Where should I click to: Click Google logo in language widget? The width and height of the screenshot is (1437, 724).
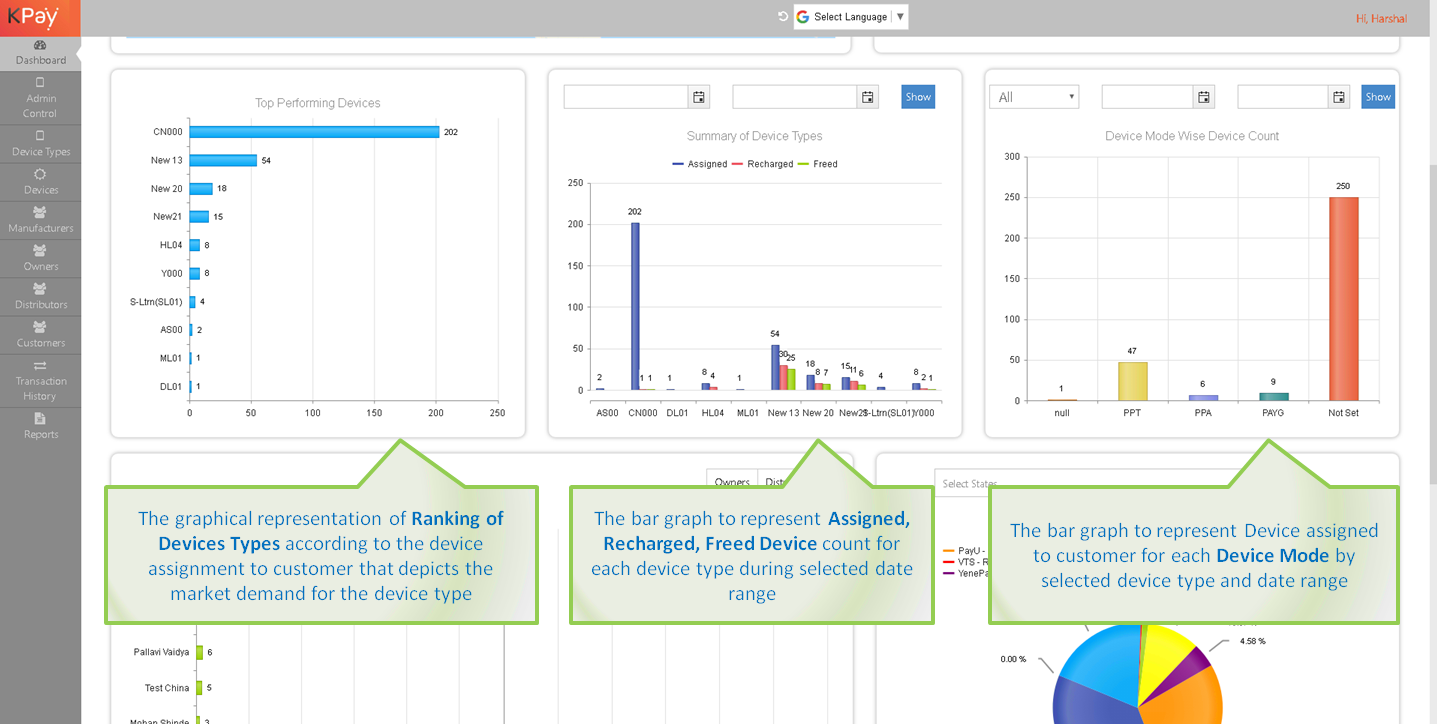803,17
